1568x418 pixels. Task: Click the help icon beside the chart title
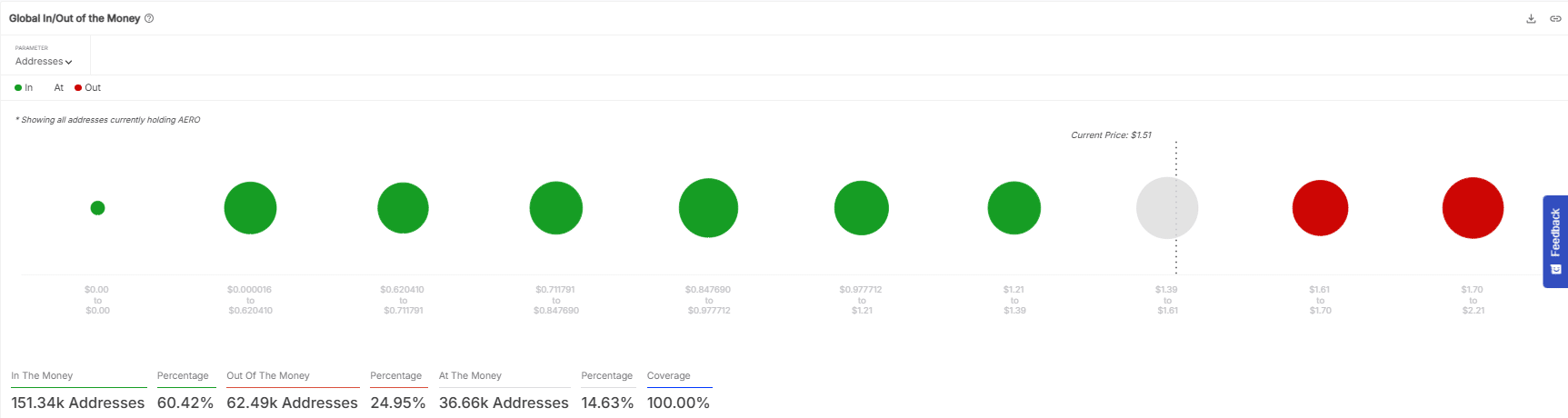pyautogui.click(x=149, y=18)
